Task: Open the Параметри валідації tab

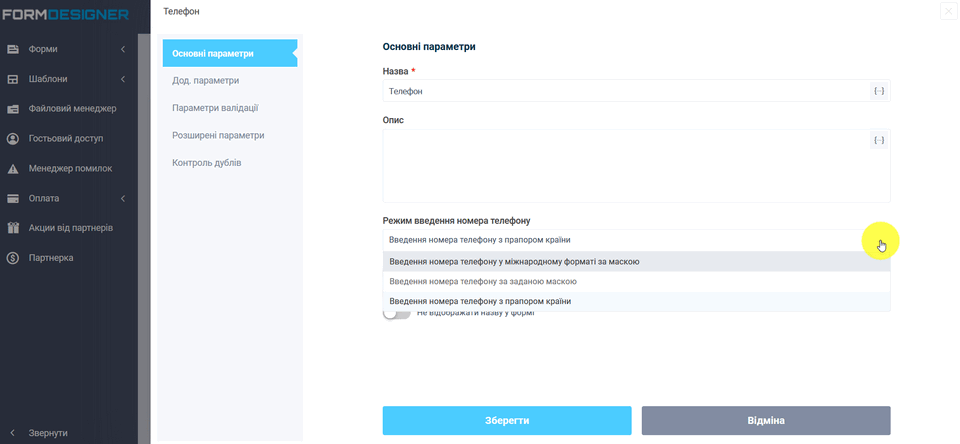Action: [x=216, y=107]
